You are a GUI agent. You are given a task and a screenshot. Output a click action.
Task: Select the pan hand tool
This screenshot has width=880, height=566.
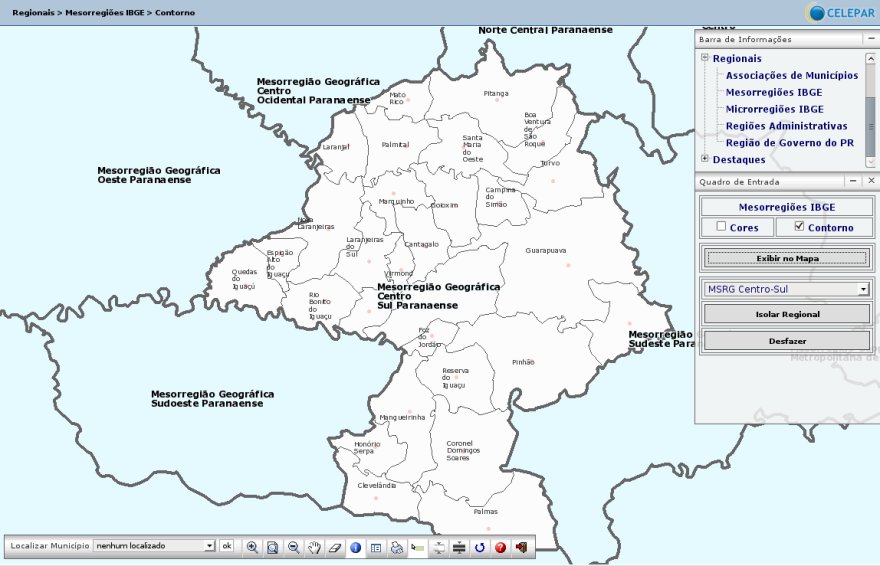[x=314, y=547]
